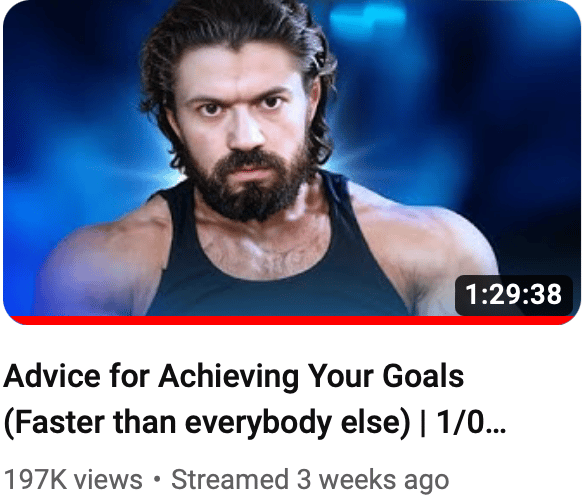
Task: Click 'Streamed 3 weeks ago' text
Action: (310, 481)
